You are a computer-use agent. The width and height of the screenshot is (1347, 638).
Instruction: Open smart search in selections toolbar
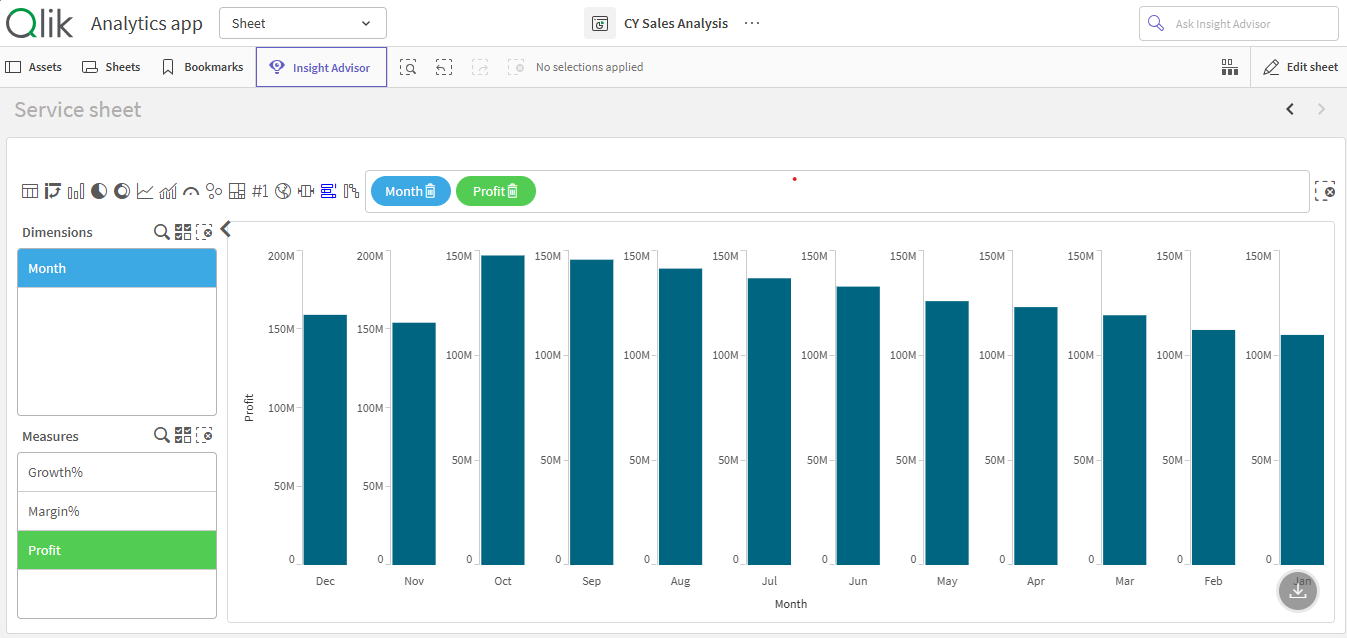(x=408, y=67)
